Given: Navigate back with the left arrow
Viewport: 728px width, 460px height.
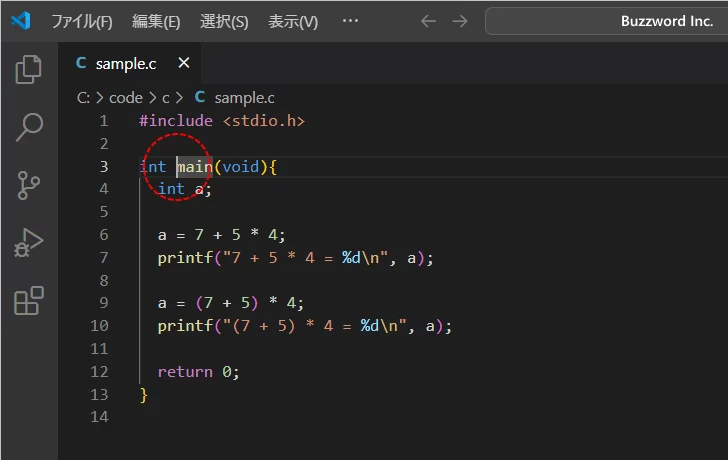Looking at the screenshot, I should [x=428, y=21].
